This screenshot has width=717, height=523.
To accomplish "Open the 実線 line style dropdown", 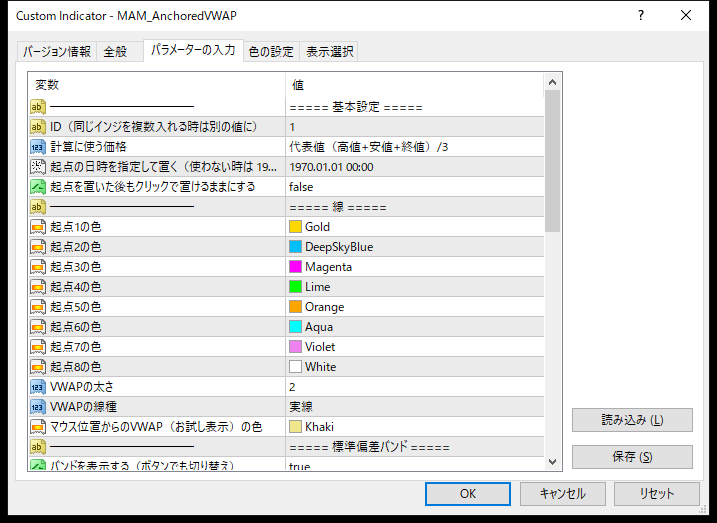I will click(x=415, y=407).
